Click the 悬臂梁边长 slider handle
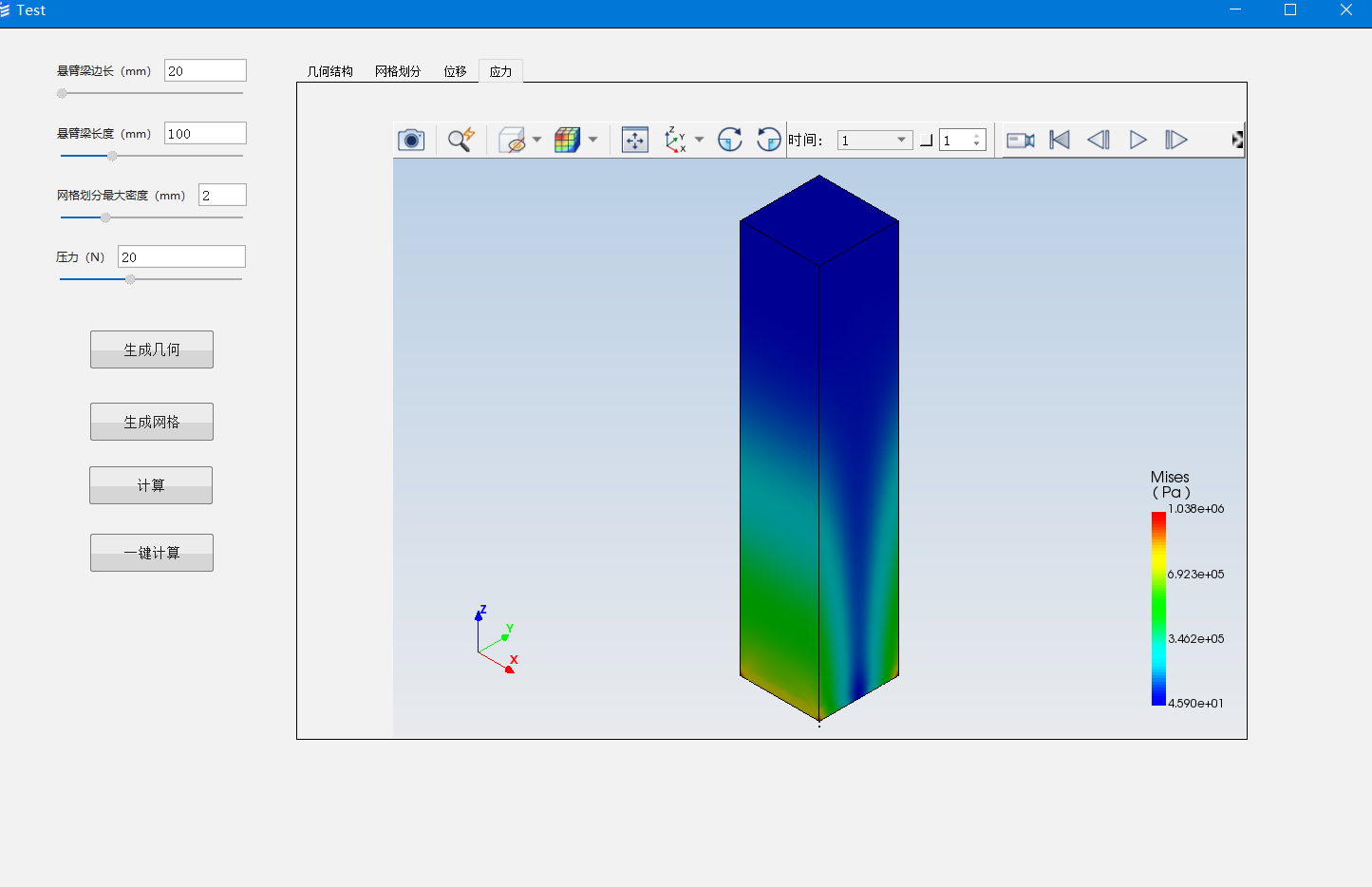This screenshot has height=887, width=1372. pos(62,93)
